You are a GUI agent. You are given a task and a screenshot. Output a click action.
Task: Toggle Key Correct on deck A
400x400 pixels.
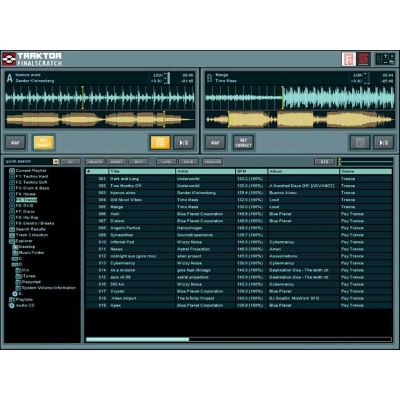pos(44,143)
